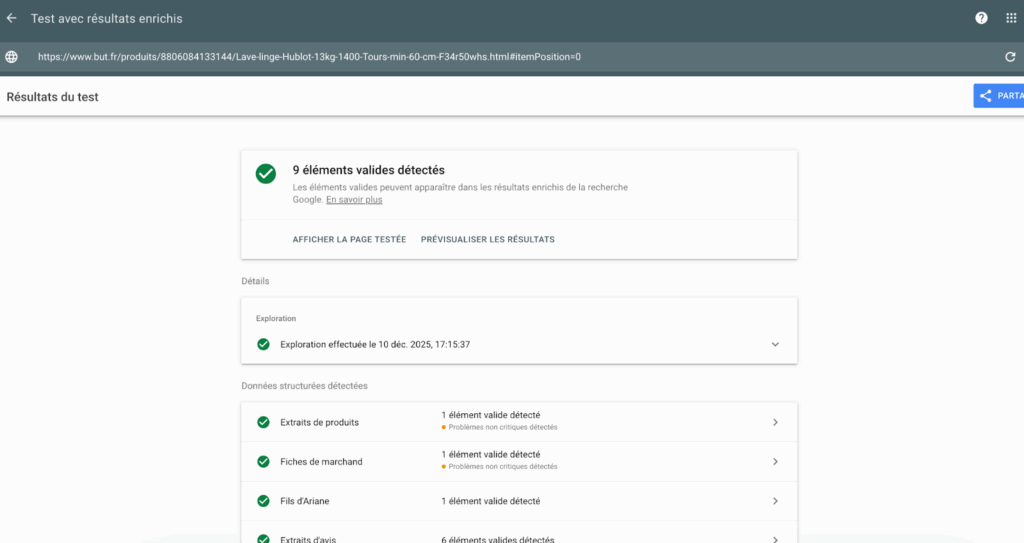1024x543 pixels.
Task: Click the back arrow icon
Action: pos(12,19)
